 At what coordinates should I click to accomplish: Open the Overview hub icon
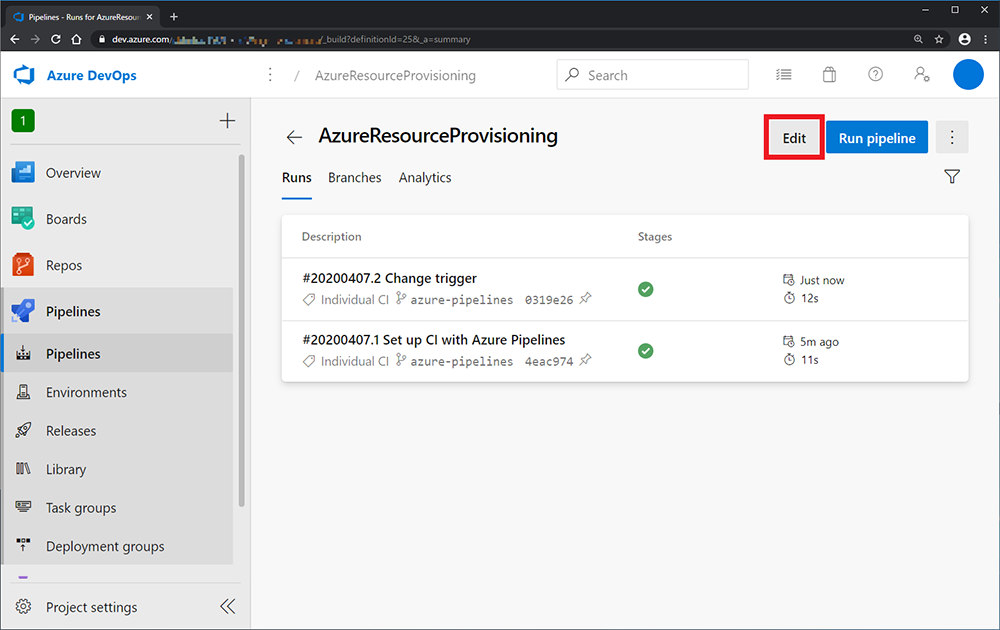point(23,173)
